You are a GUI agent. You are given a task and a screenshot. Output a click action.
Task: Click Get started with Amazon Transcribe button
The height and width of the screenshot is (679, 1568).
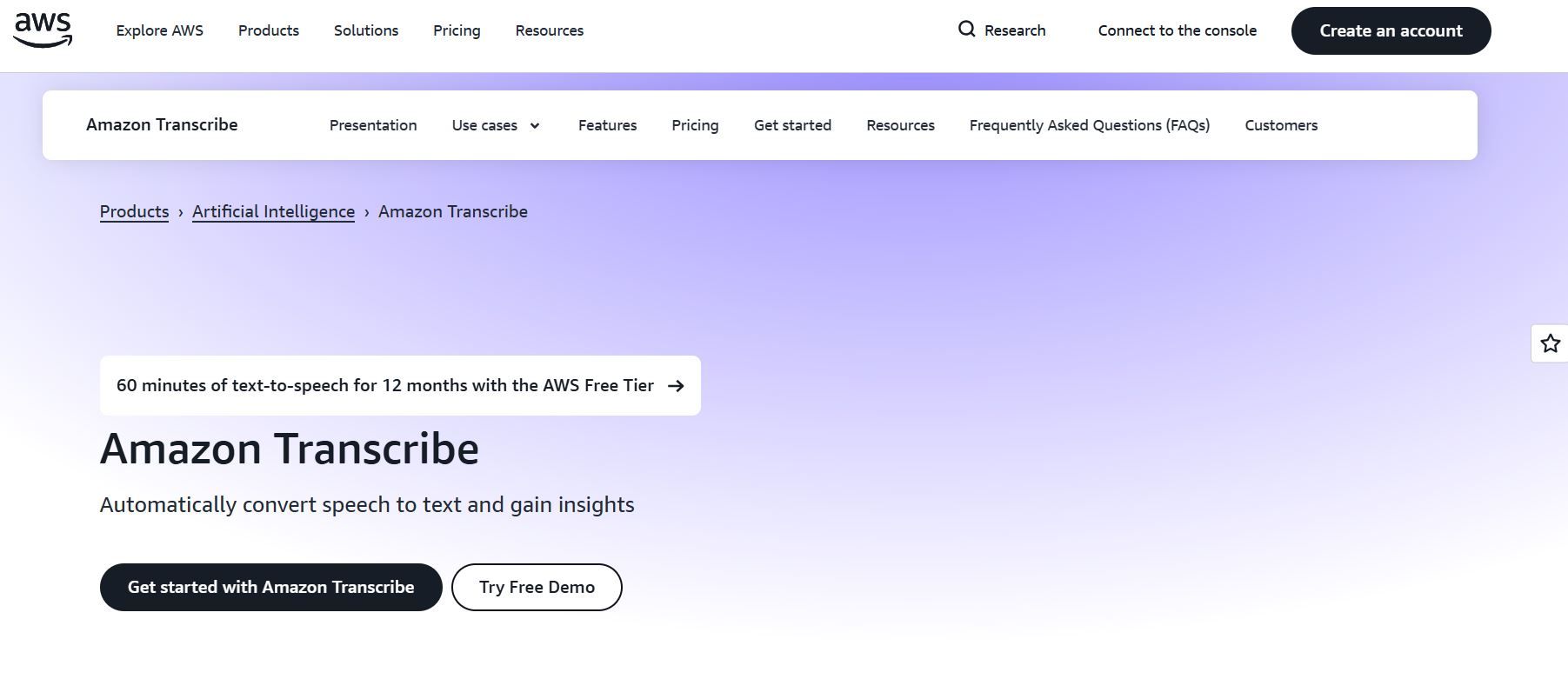tap(270, 587)
